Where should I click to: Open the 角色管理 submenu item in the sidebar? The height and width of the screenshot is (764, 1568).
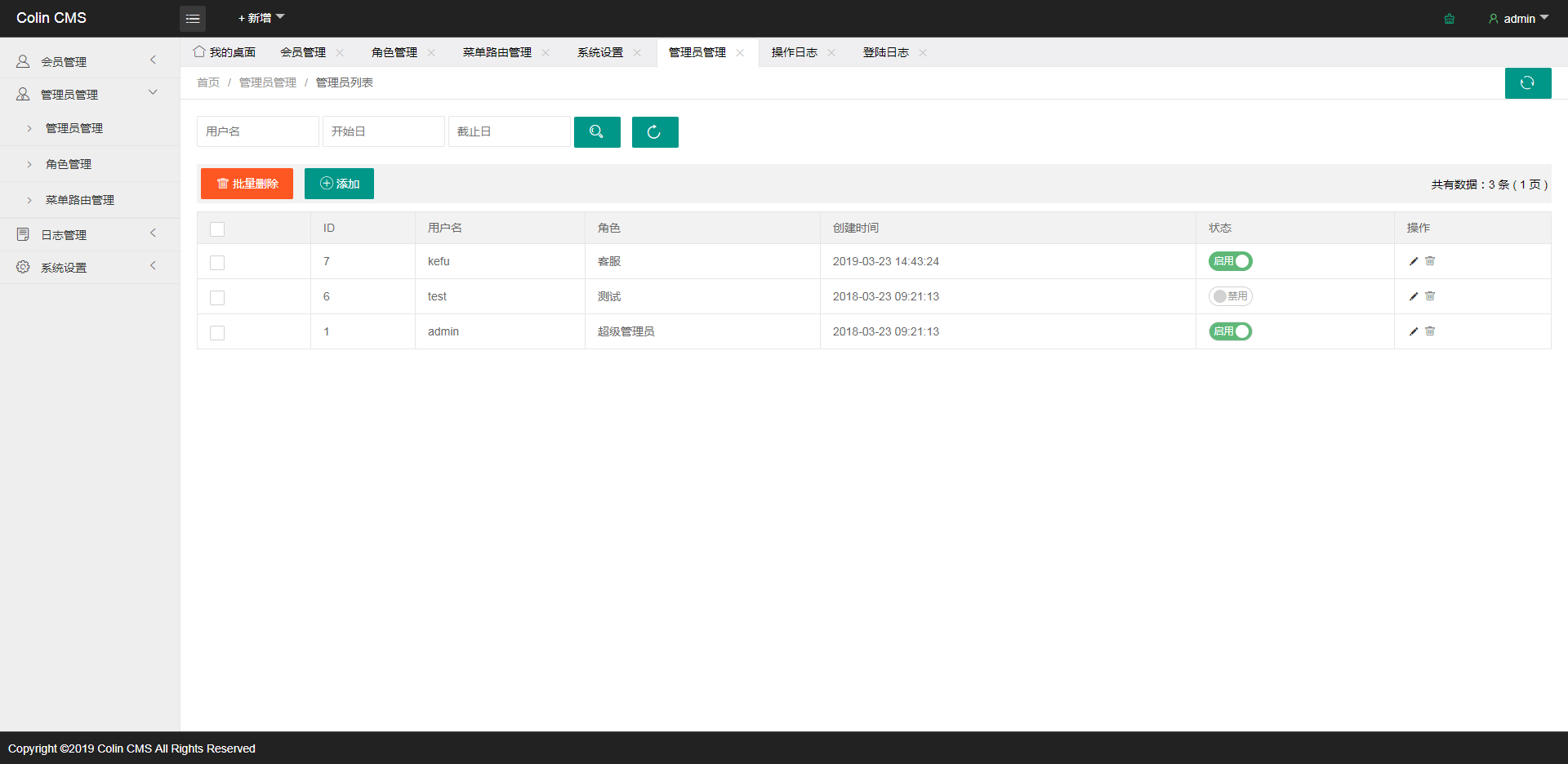click(90, 164)
